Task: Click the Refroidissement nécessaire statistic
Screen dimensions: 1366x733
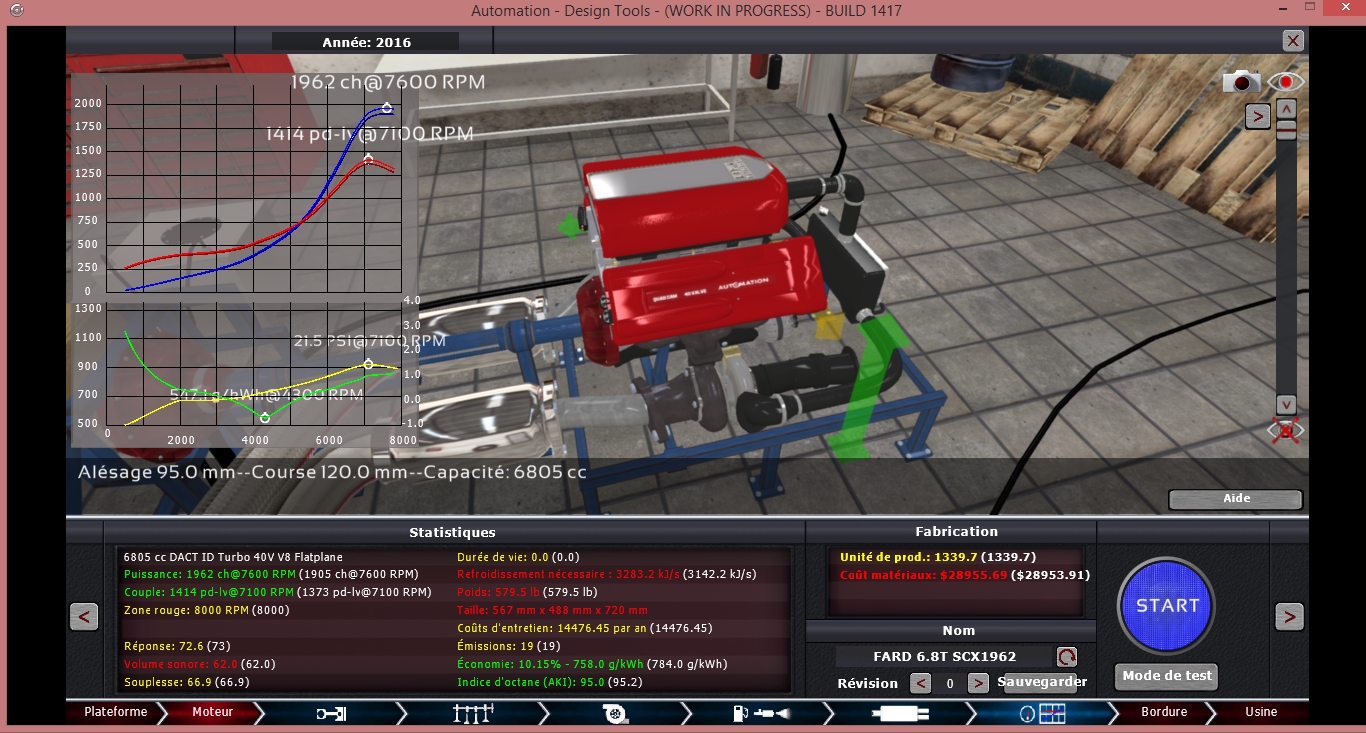Action: 607,574
